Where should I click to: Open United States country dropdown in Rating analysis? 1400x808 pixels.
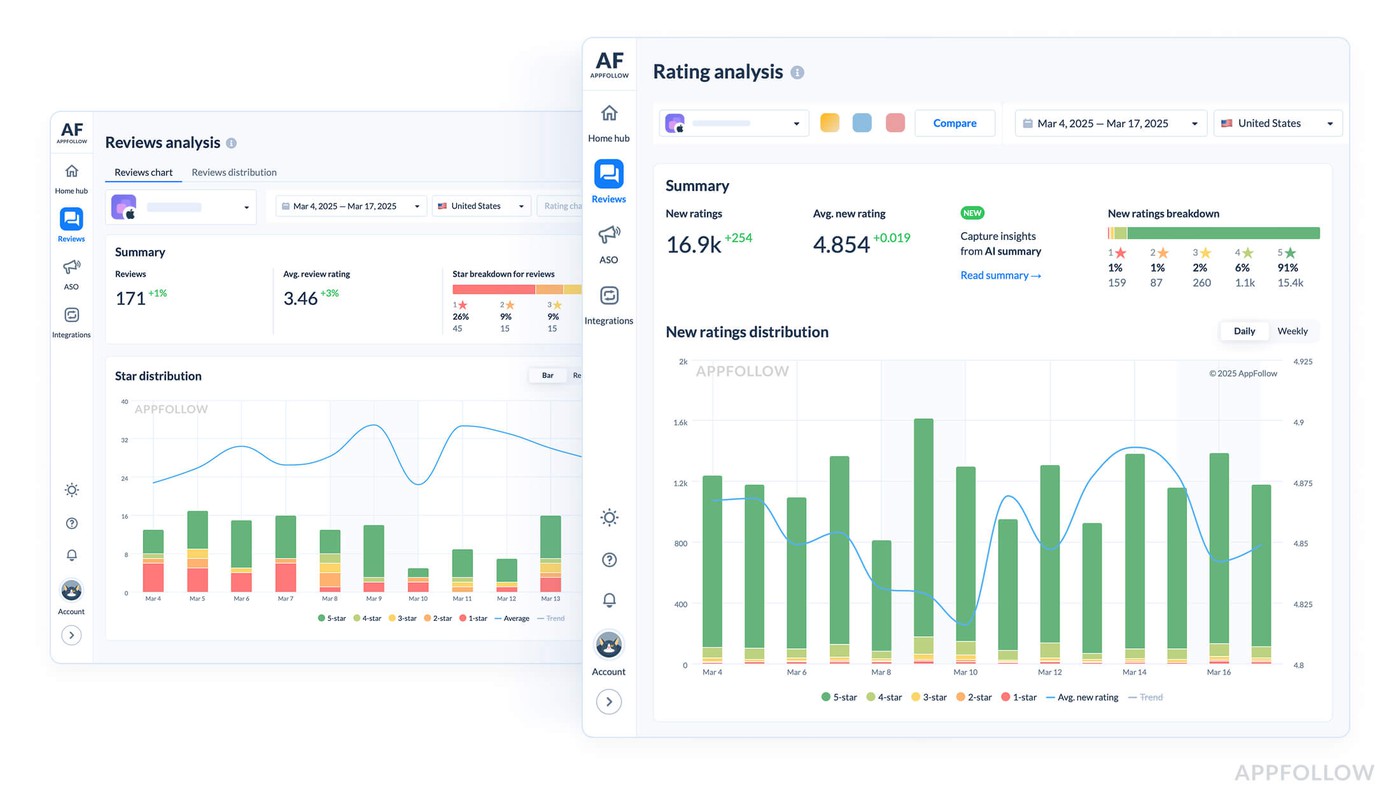pyautogui.click(x=1277, y=123)
